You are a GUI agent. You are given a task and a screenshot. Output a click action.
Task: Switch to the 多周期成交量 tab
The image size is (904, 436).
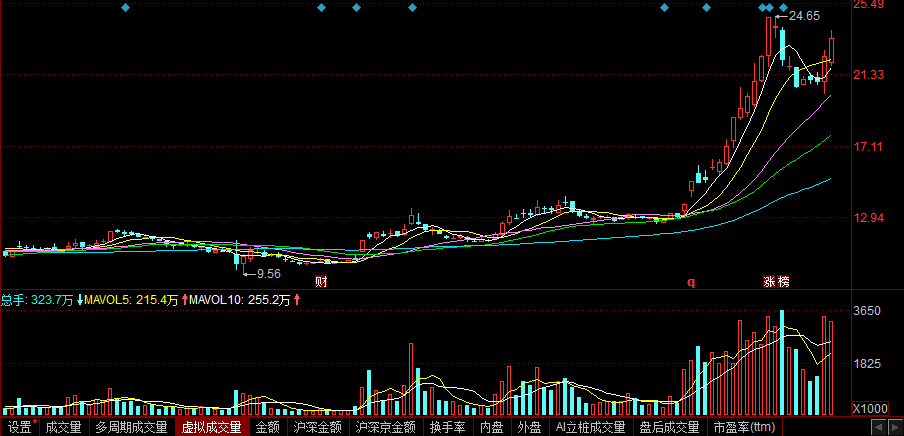tap(131, 427)
